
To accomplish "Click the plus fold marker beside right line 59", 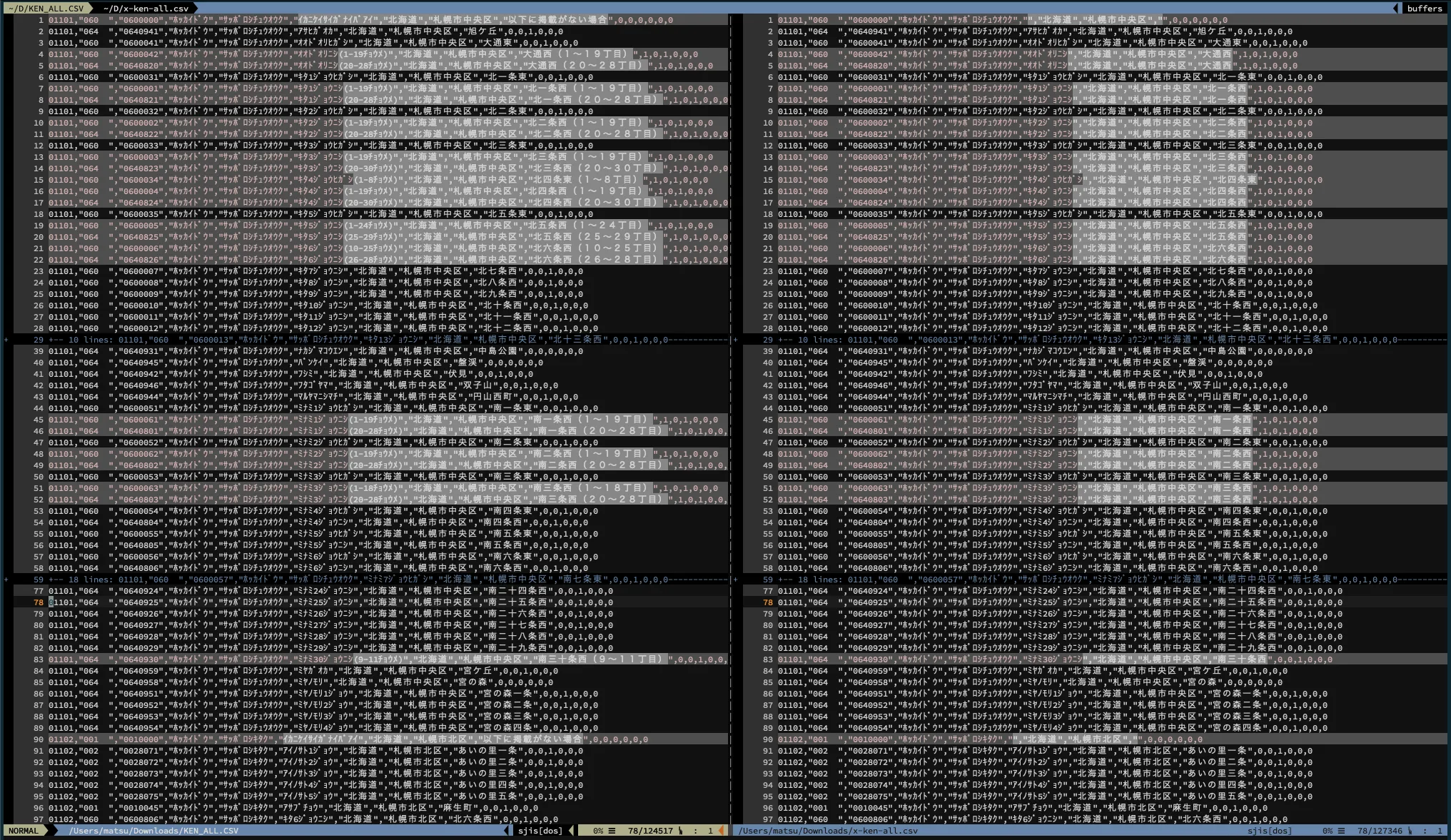I will tap(736, 580).
